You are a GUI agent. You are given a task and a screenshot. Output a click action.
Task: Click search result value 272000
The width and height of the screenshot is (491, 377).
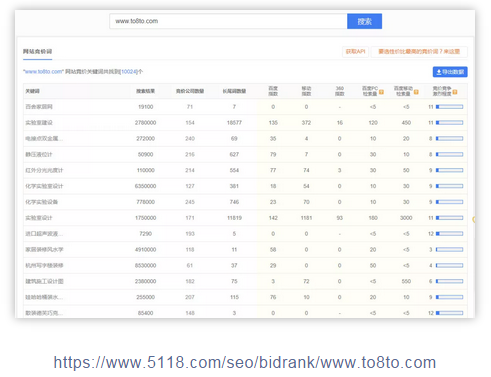coord(146,139)
